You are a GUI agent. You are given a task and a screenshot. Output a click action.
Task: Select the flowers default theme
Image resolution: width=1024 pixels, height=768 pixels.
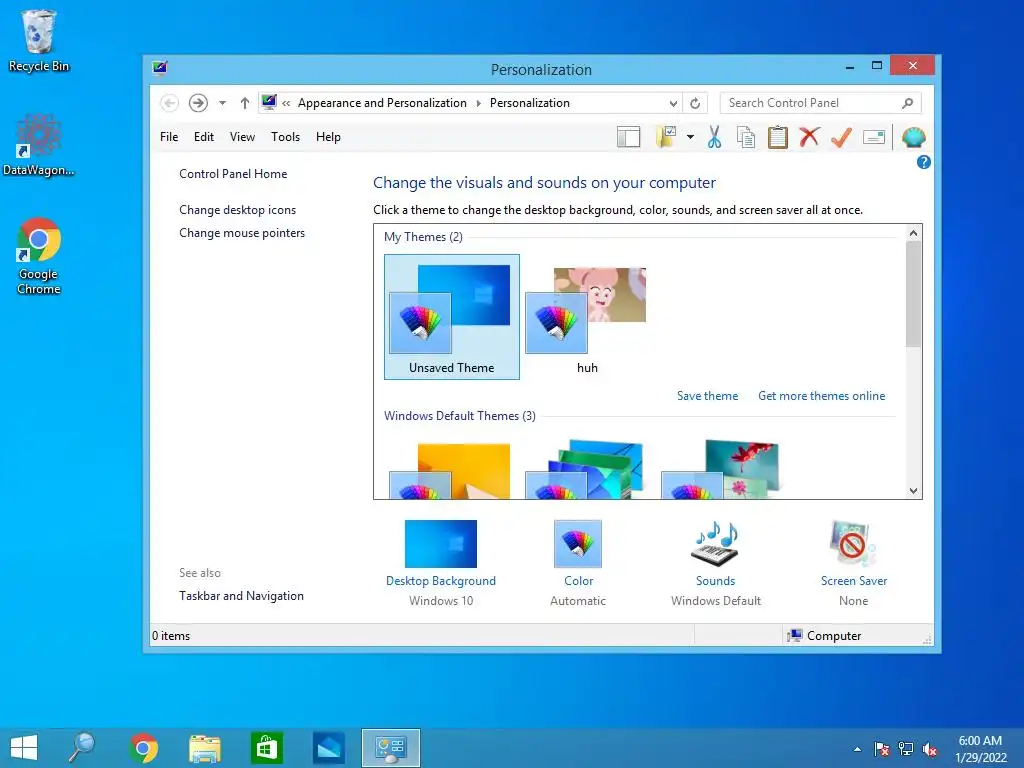722,470
